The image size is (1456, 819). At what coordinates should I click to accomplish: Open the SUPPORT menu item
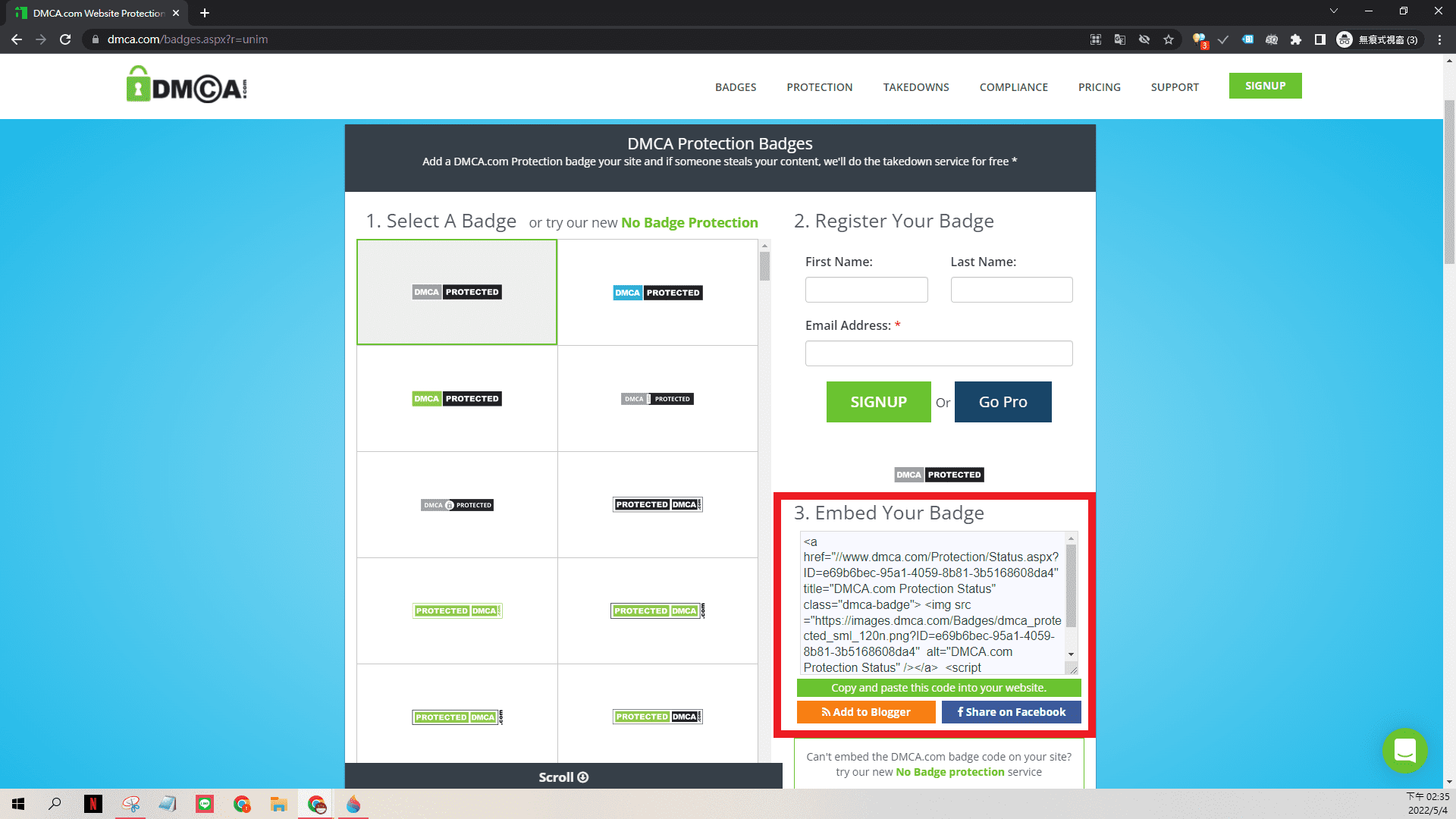1175,87
